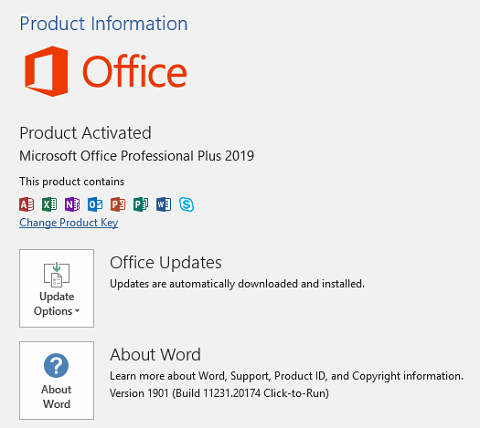Click the Skype for Business icon
The width and height of the screenshot is (480, 428).
(x=186, y=204)
